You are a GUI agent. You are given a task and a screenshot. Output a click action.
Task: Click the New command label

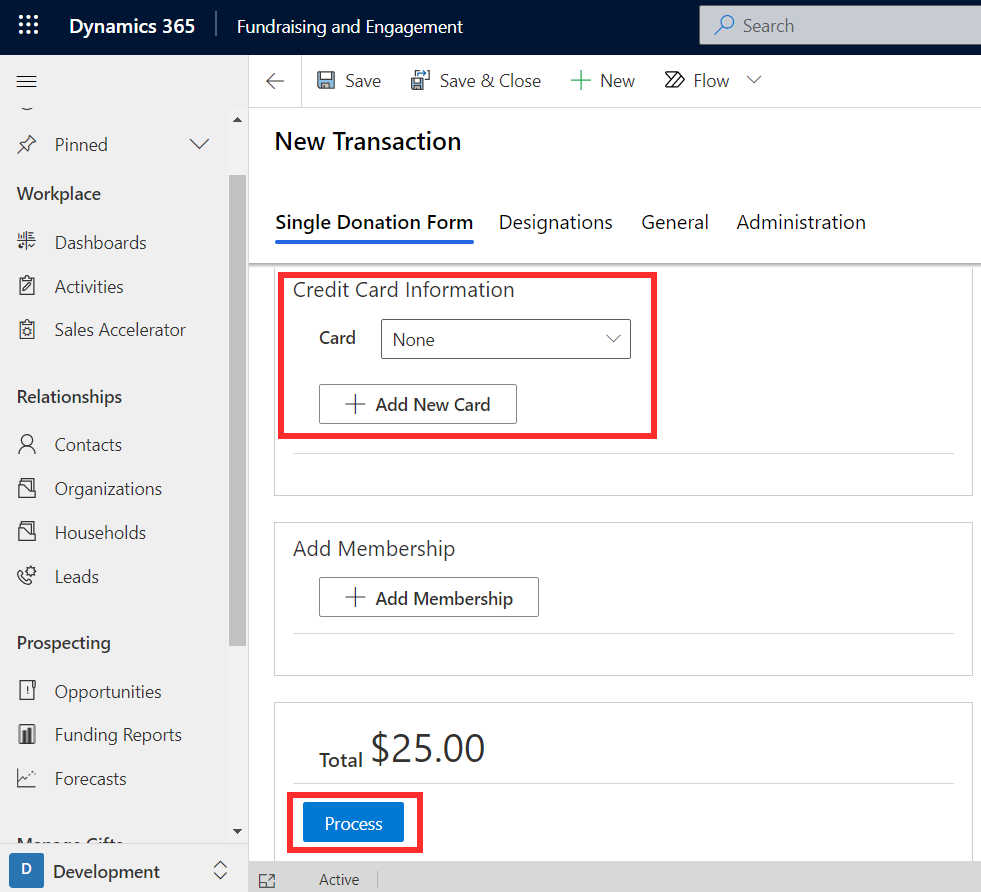pyautogui.click(x=618, y=81)
